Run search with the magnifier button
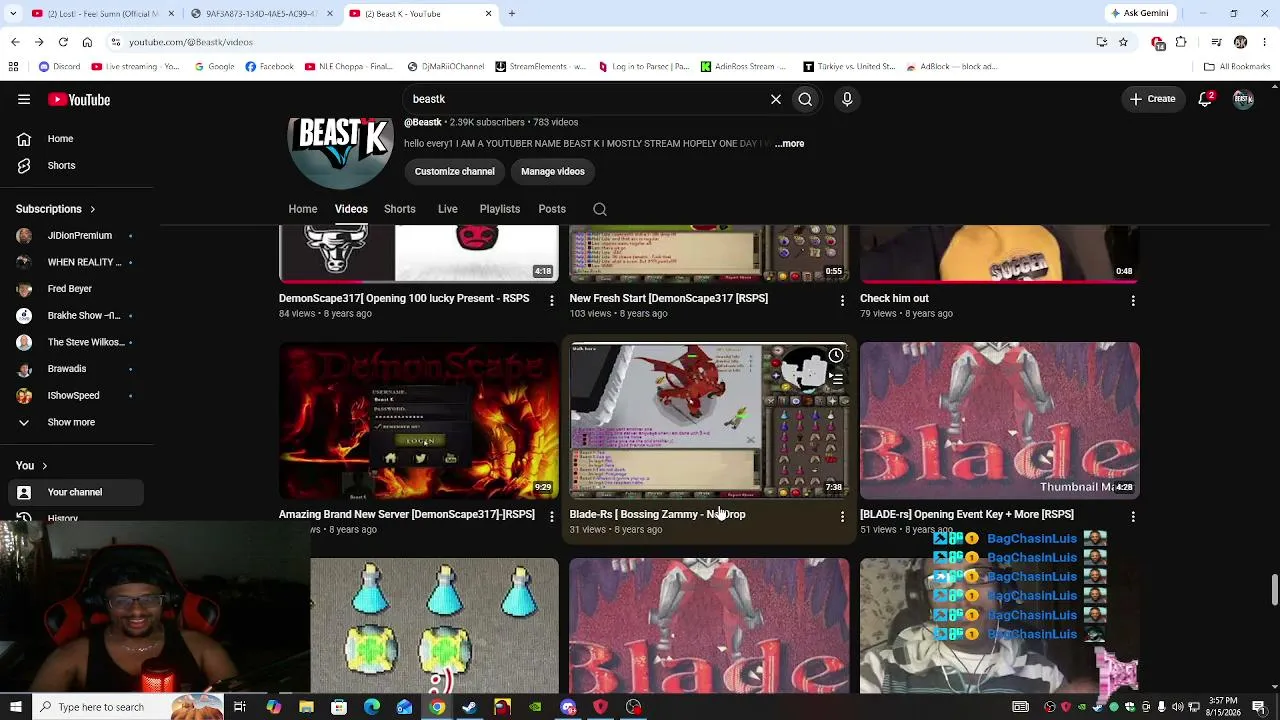Viewport: 1280px width, 720px height. (805, 99)
